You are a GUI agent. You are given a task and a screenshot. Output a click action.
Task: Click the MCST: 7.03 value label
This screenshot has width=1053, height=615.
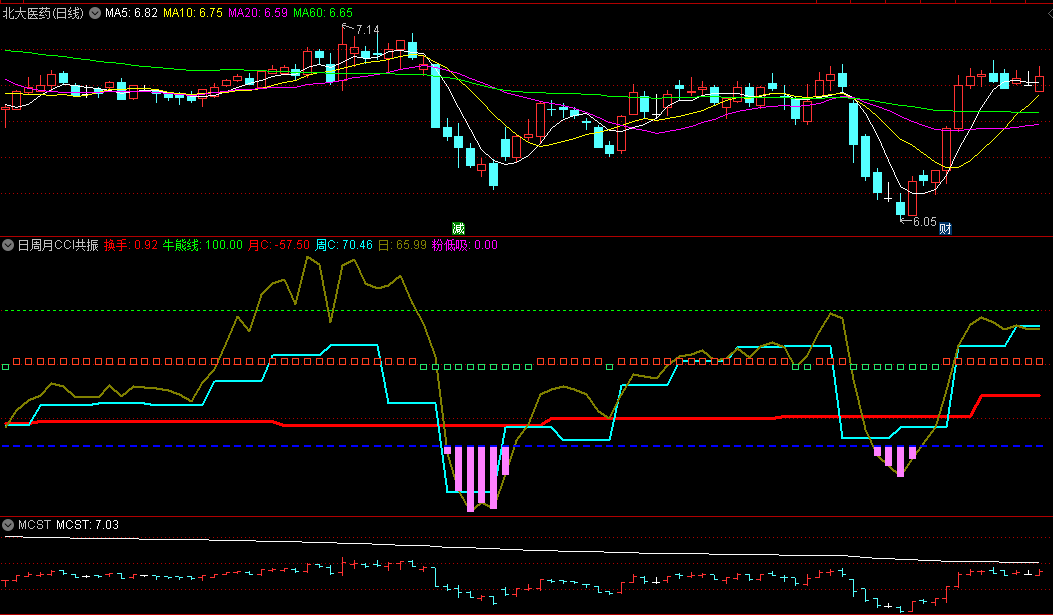87,525
